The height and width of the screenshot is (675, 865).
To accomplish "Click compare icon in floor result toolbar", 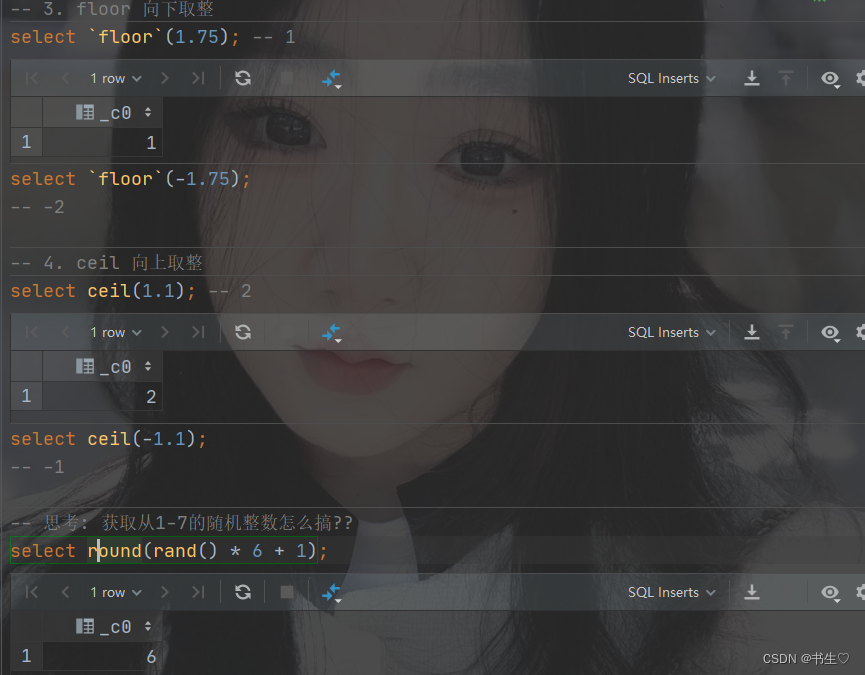I will [332, 79].
